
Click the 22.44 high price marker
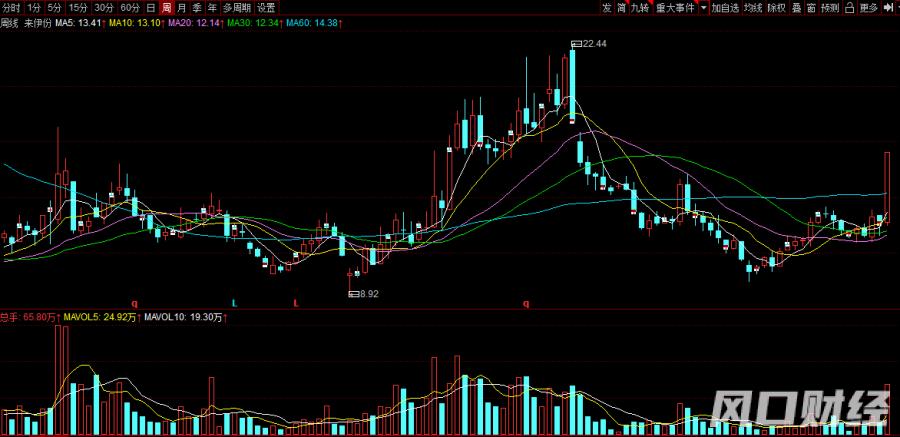pyautogui.click(x=594, y=44)
